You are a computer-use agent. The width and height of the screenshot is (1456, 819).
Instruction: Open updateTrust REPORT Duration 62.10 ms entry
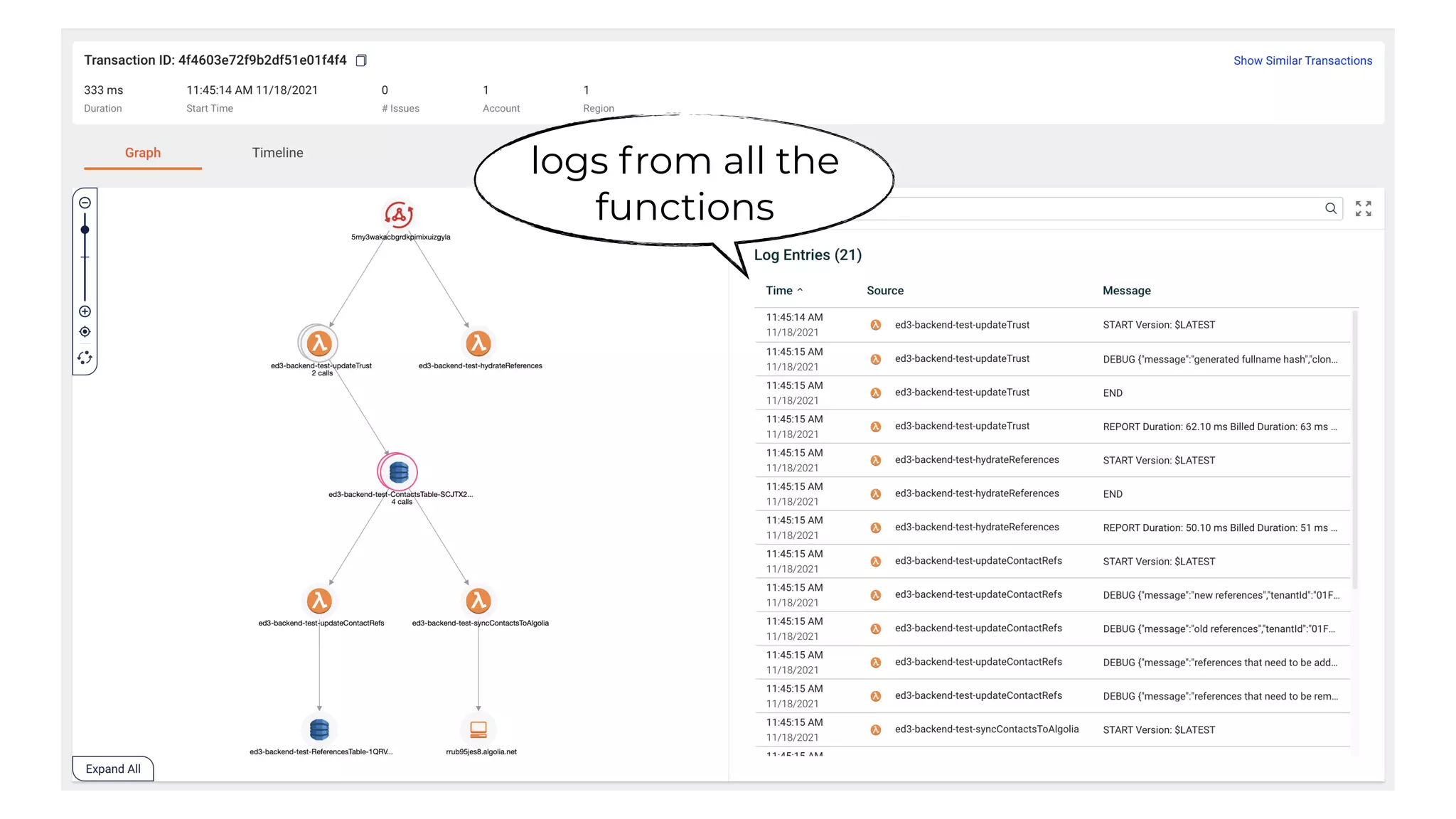pos(1052,427)
